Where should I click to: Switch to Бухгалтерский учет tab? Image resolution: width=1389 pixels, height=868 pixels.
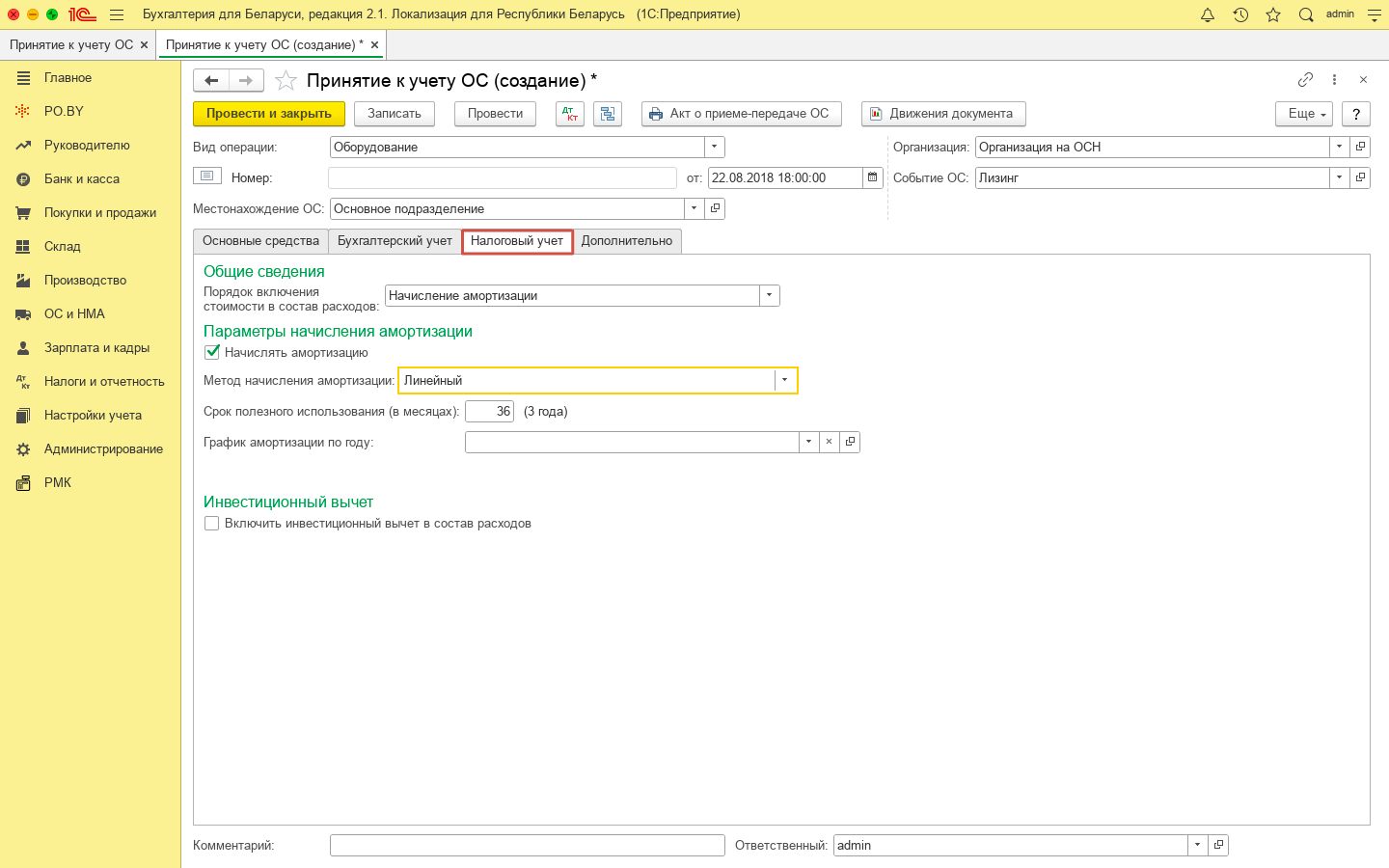(x=395, y=241)
